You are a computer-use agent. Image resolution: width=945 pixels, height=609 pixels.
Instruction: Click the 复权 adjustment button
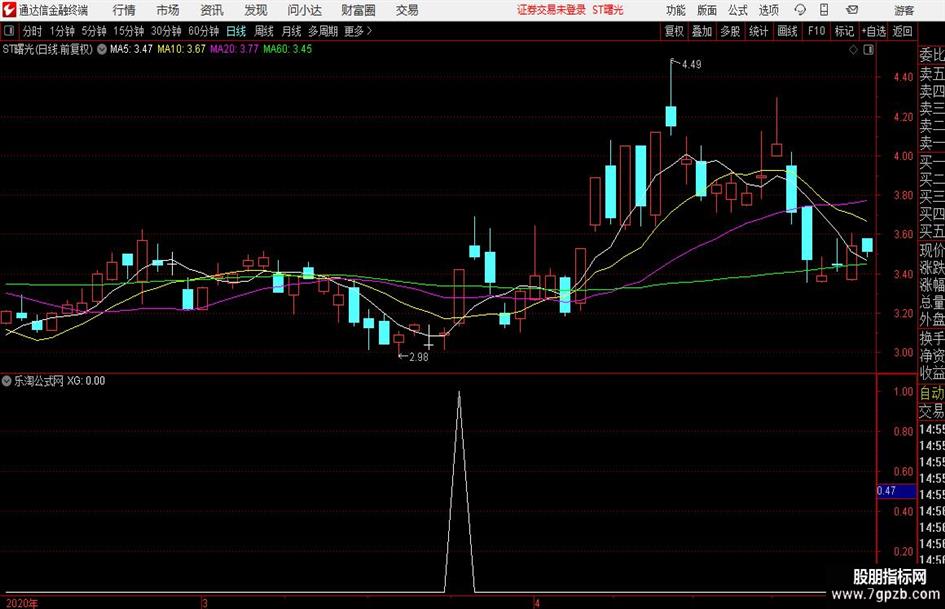tap(674, 31)
